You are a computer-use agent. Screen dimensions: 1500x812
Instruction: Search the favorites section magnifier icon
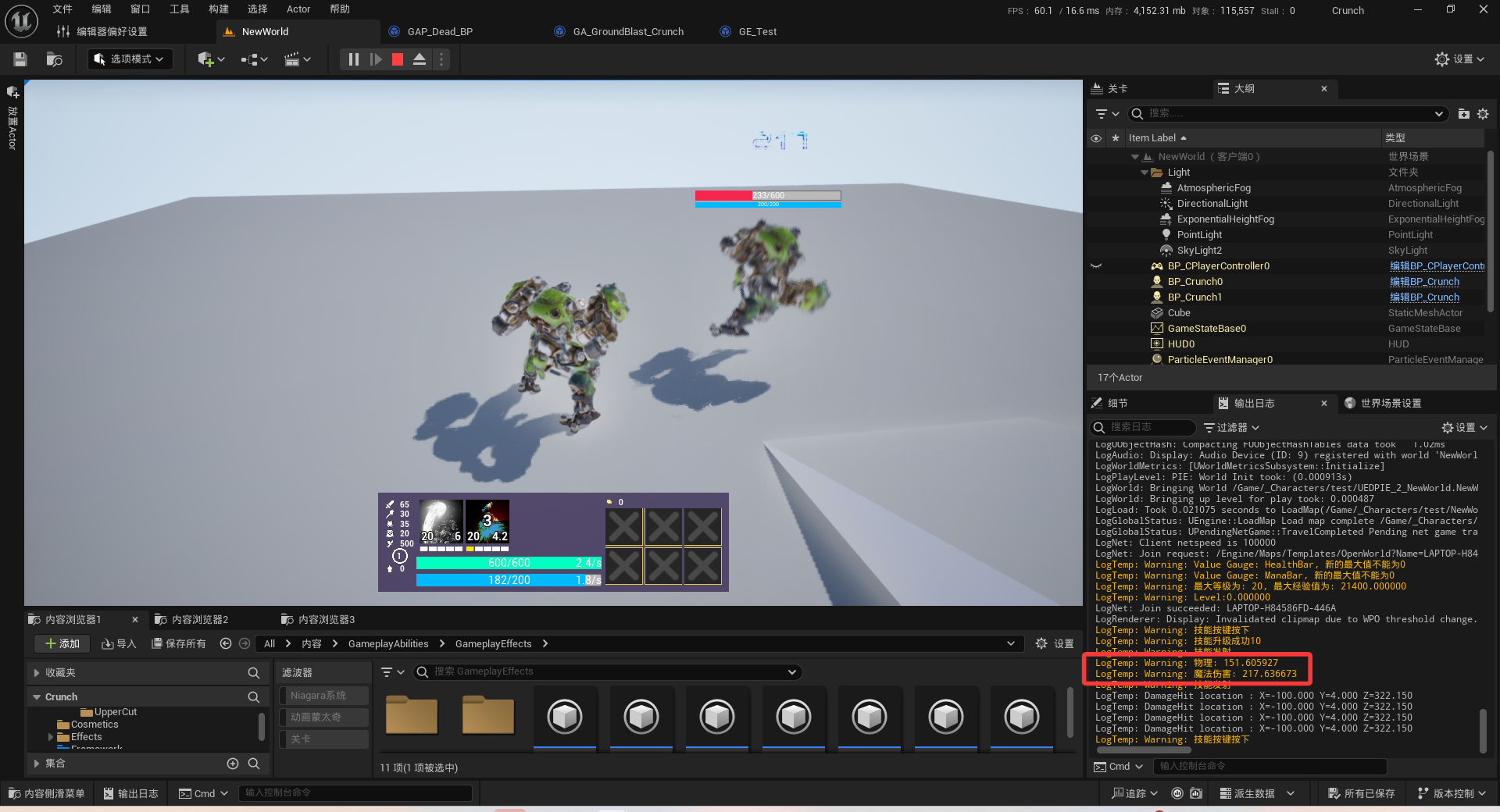[254, 672]
